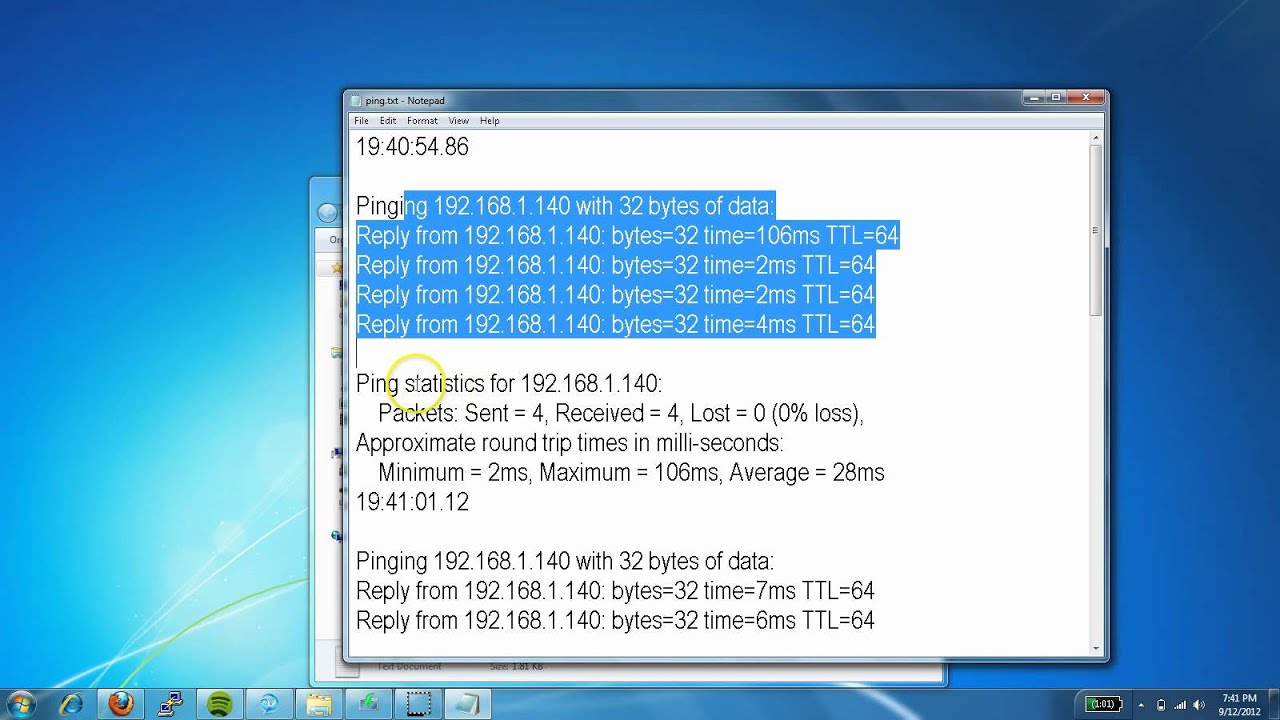Click the Notepad scrollbar up arrow

tap(1095, 138)
